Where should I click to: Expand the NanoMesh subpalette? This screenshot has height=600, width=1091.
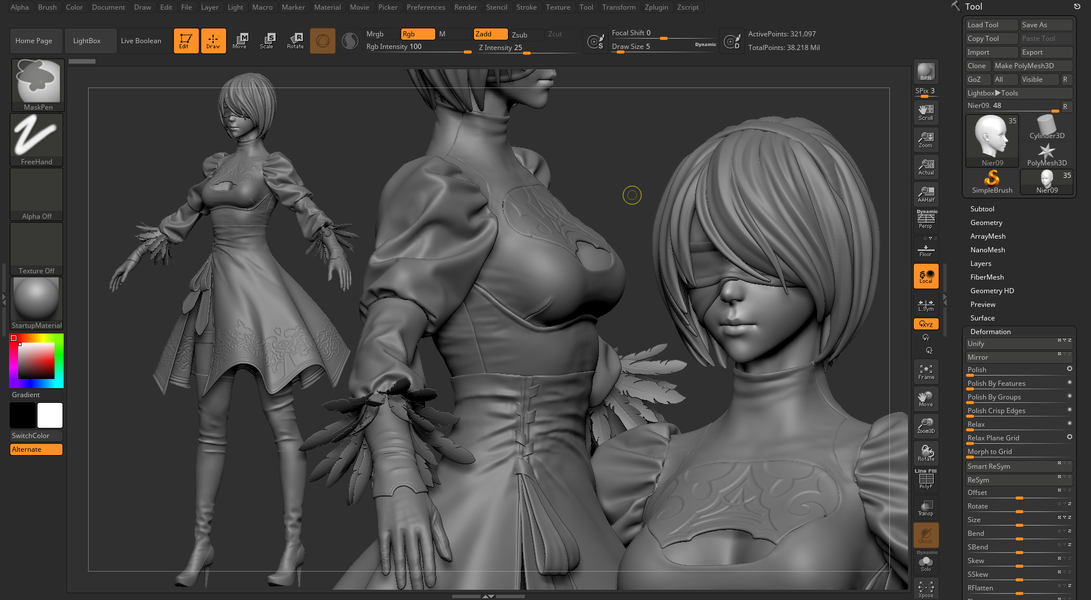pos(987,250)
